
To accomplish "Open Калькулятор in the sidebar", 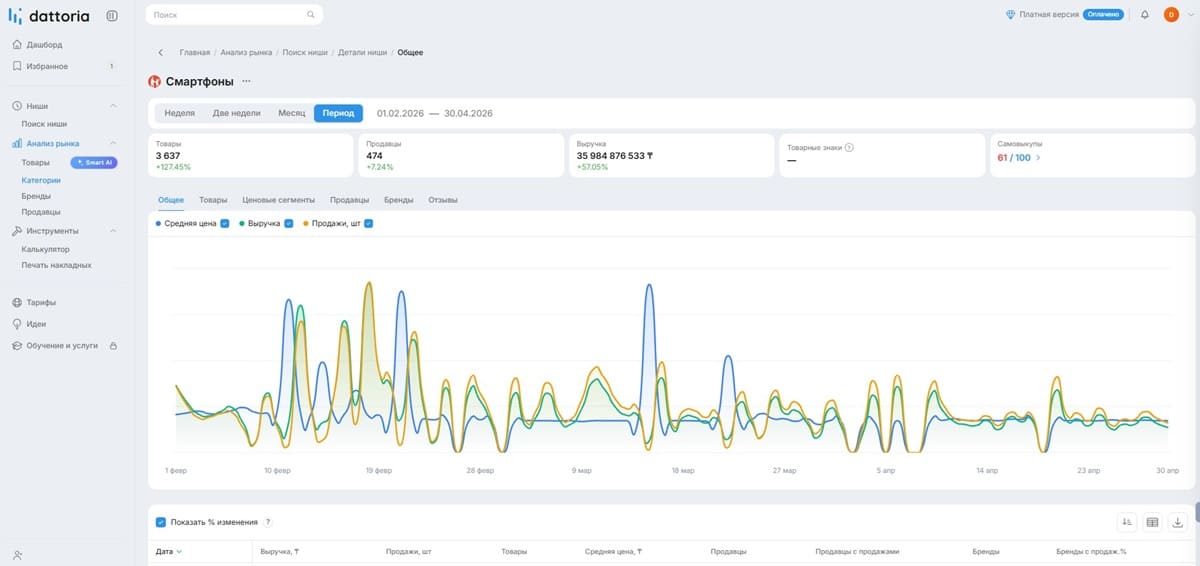I will tap(46, 249).
